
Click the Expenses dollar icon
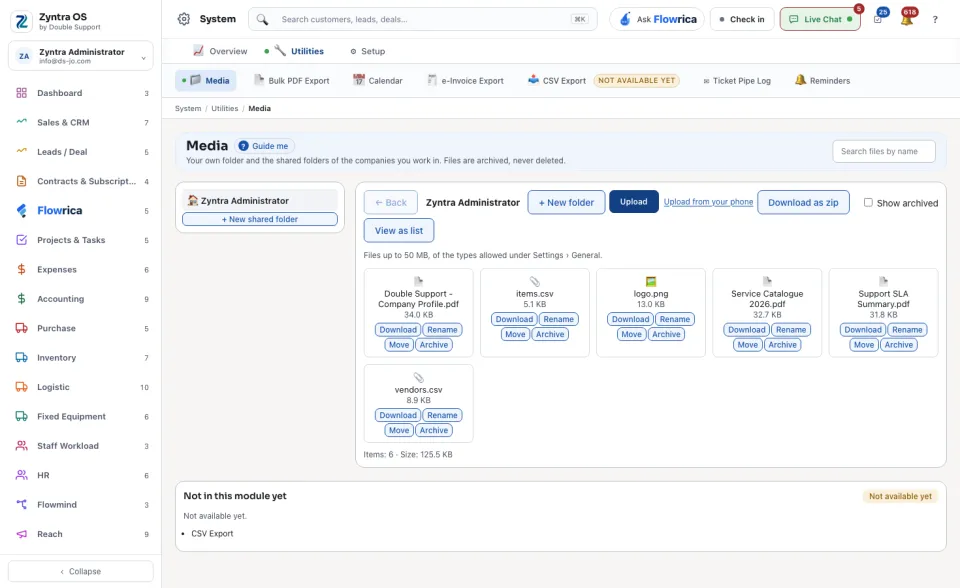tap(21, 270)
